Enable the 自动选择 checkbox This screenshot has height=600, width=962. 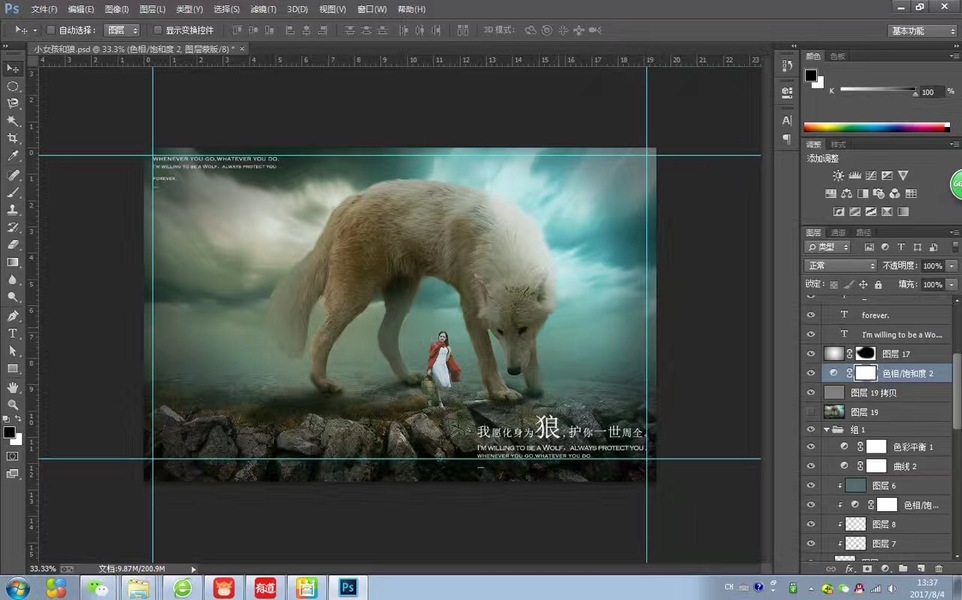[x=52, y=31]
